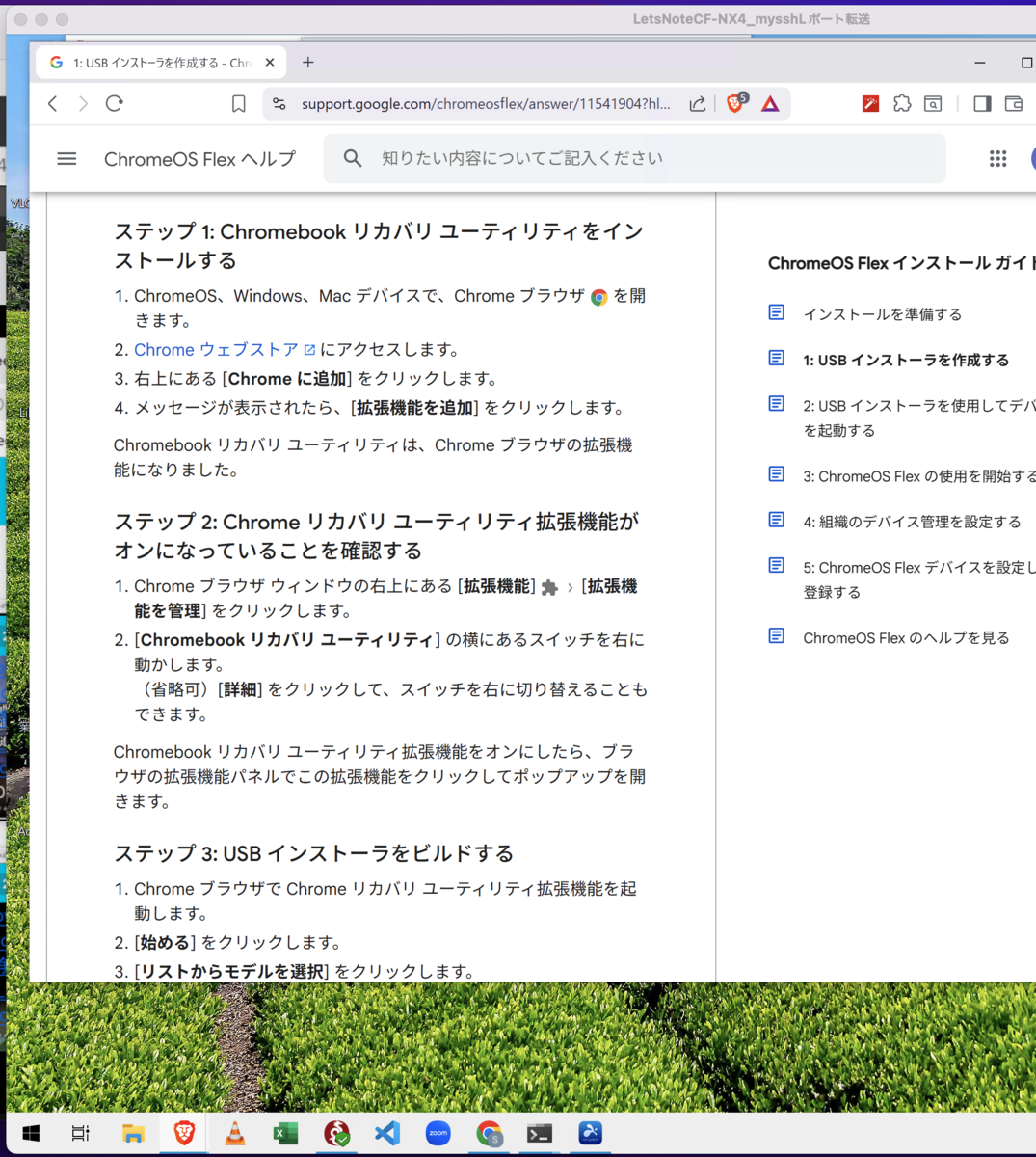
Task: Open Task View on the taskbar
Action: coord(81,1133)
